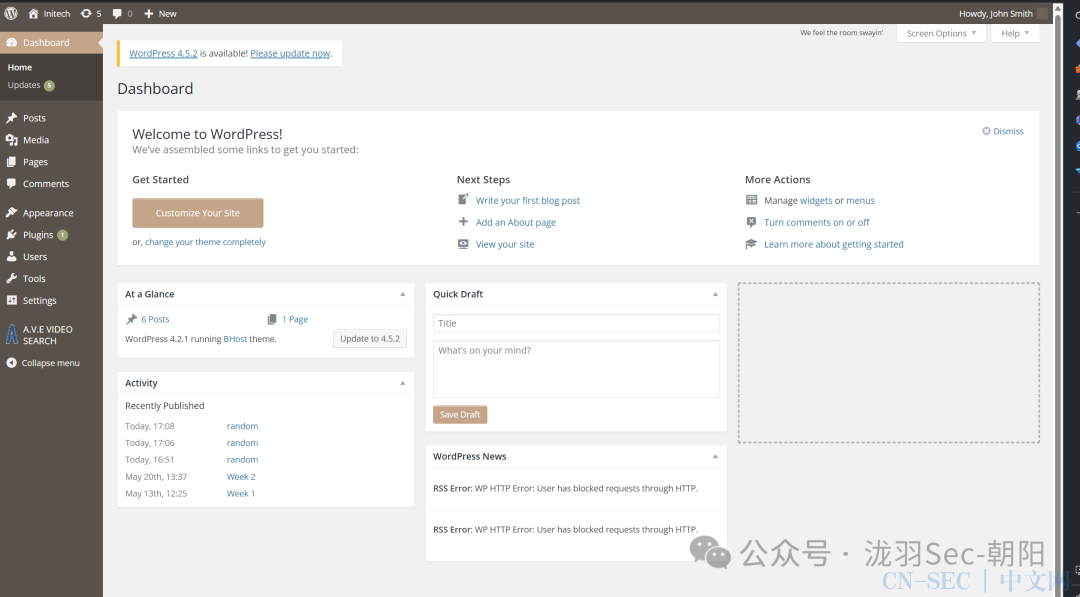Click the Quick Draft Title field
Image resolution: width=1080 pixels, height=597 pixels.
(576, 323)
